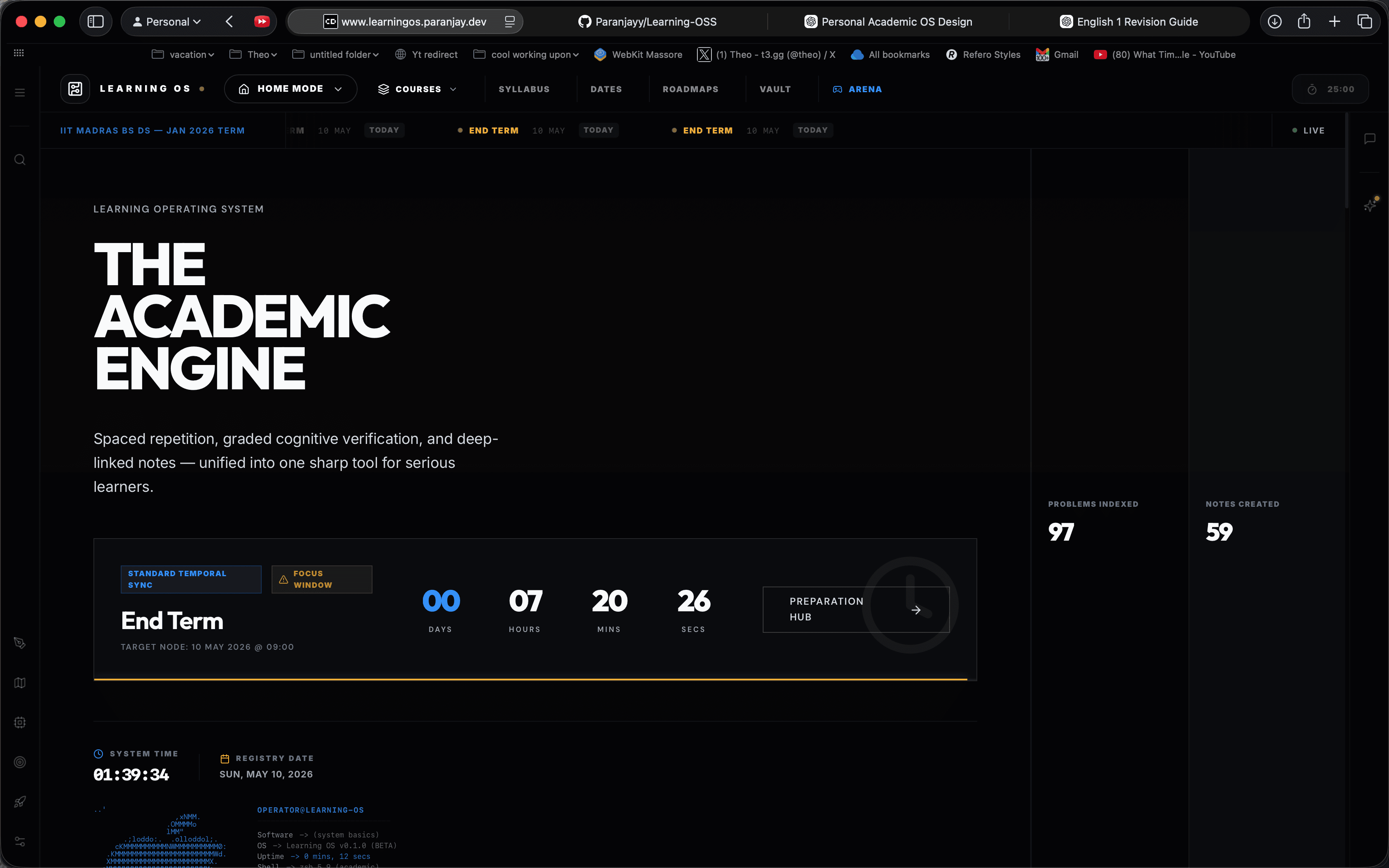Screen dimensions: 1389x868
Task: Switch to the Paranjayy/Learning-OSS tab
Action: point(647,22)
